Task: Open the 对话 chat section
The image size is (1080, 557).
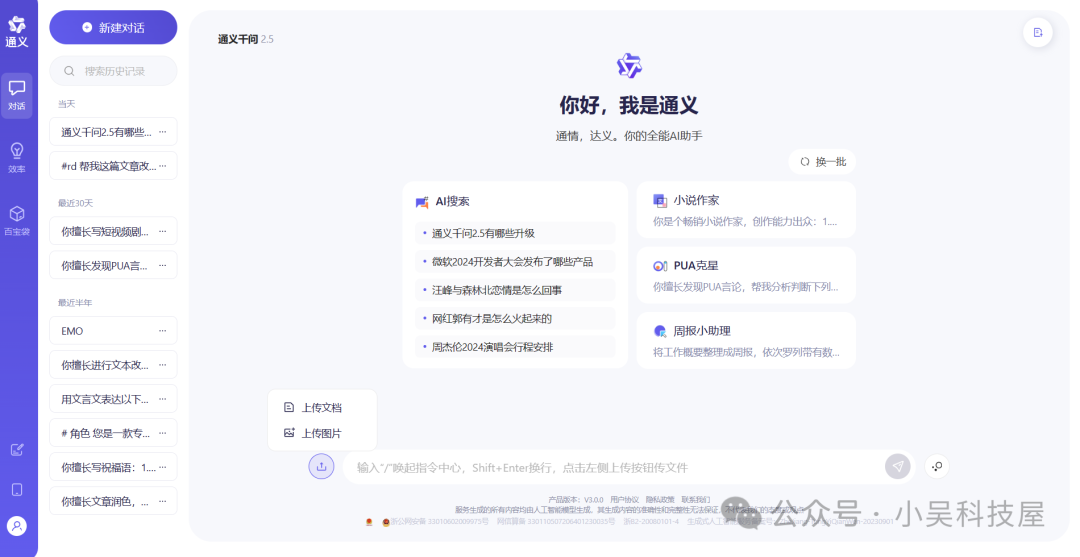Action: 17,95
